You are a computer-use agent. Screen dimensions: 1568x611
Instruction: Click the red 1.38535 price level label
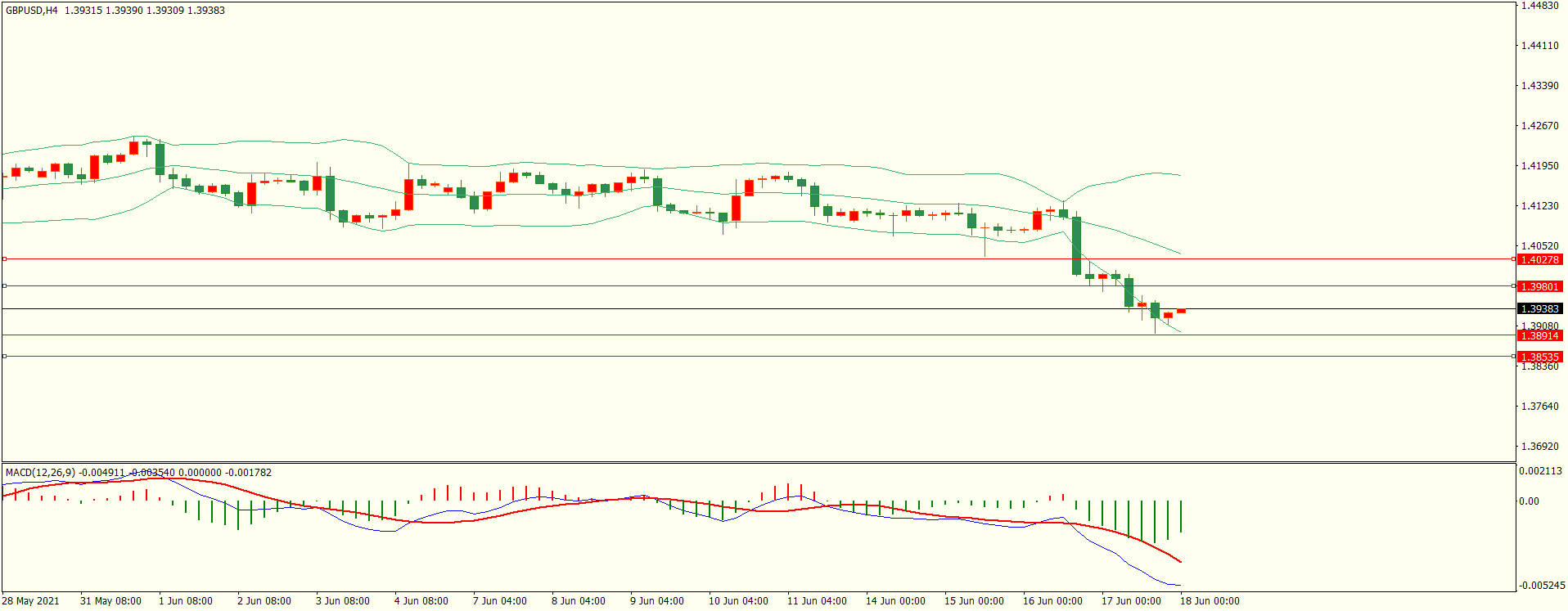tap(1539, 357)
